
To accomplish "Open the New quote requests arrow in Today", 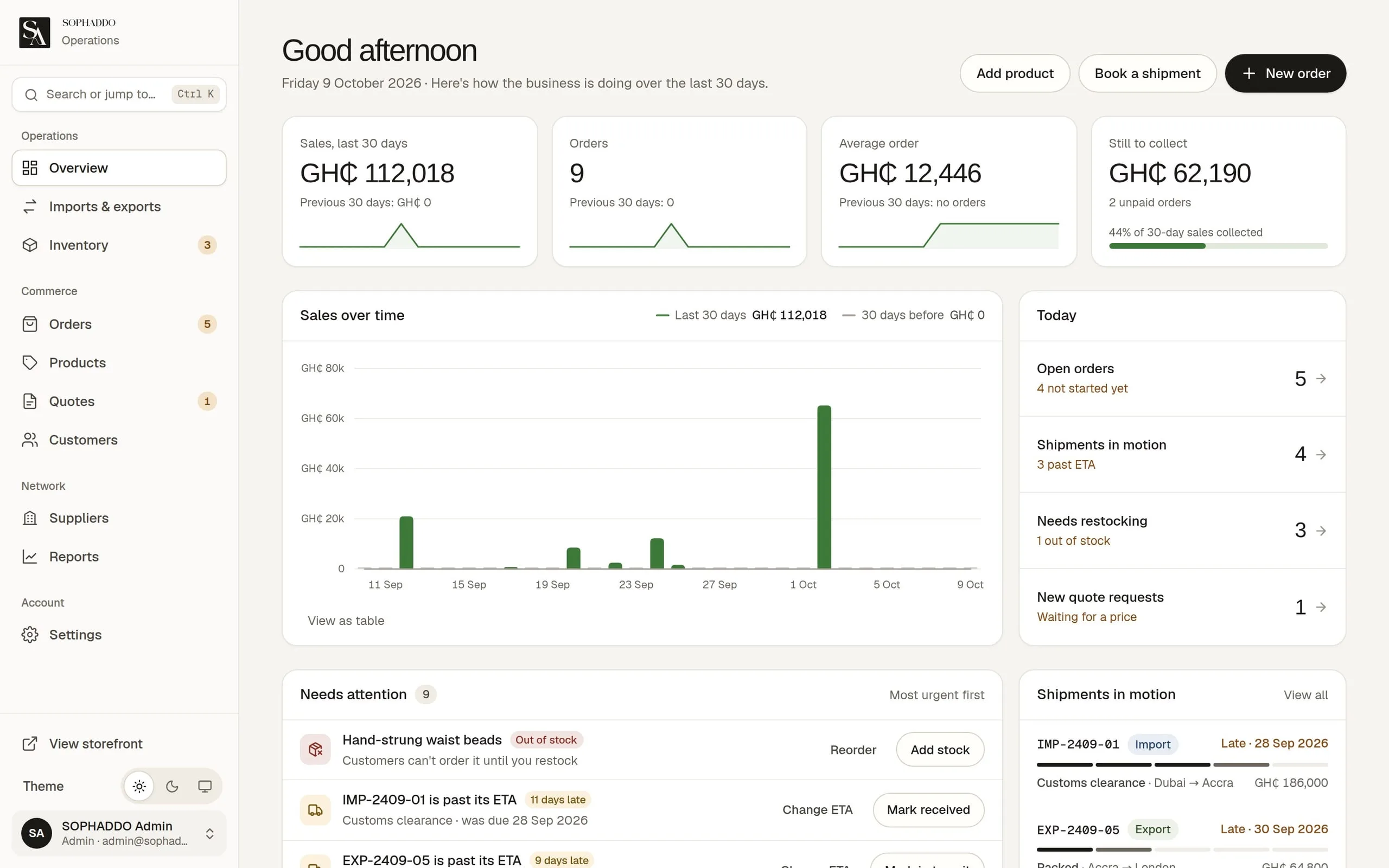I will (x=1321, y=607).
